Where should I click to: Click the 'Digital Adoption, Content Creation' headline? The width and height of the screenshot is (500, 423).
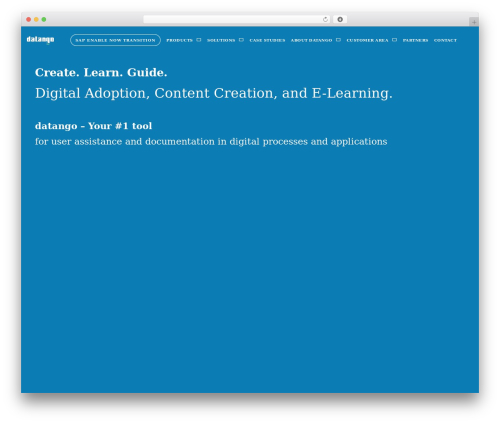click(x=214, y=93)
